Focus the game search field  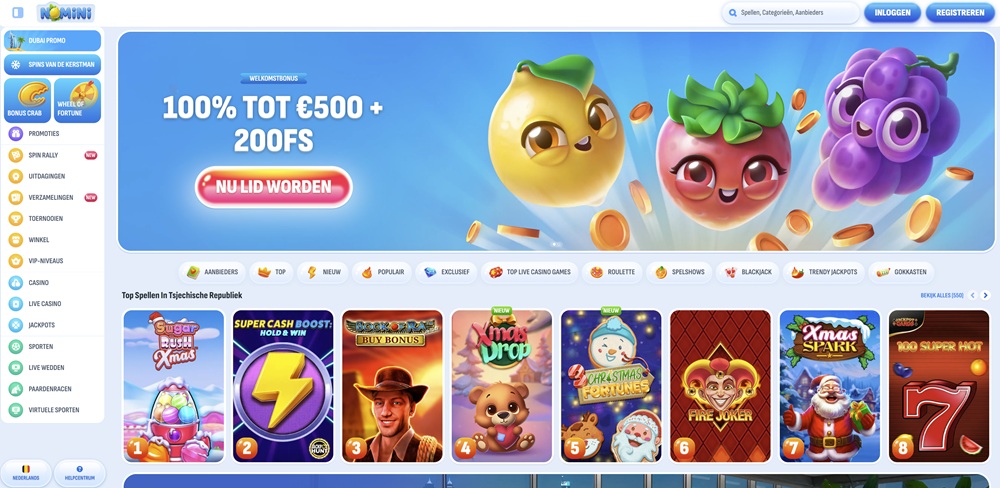791,13
